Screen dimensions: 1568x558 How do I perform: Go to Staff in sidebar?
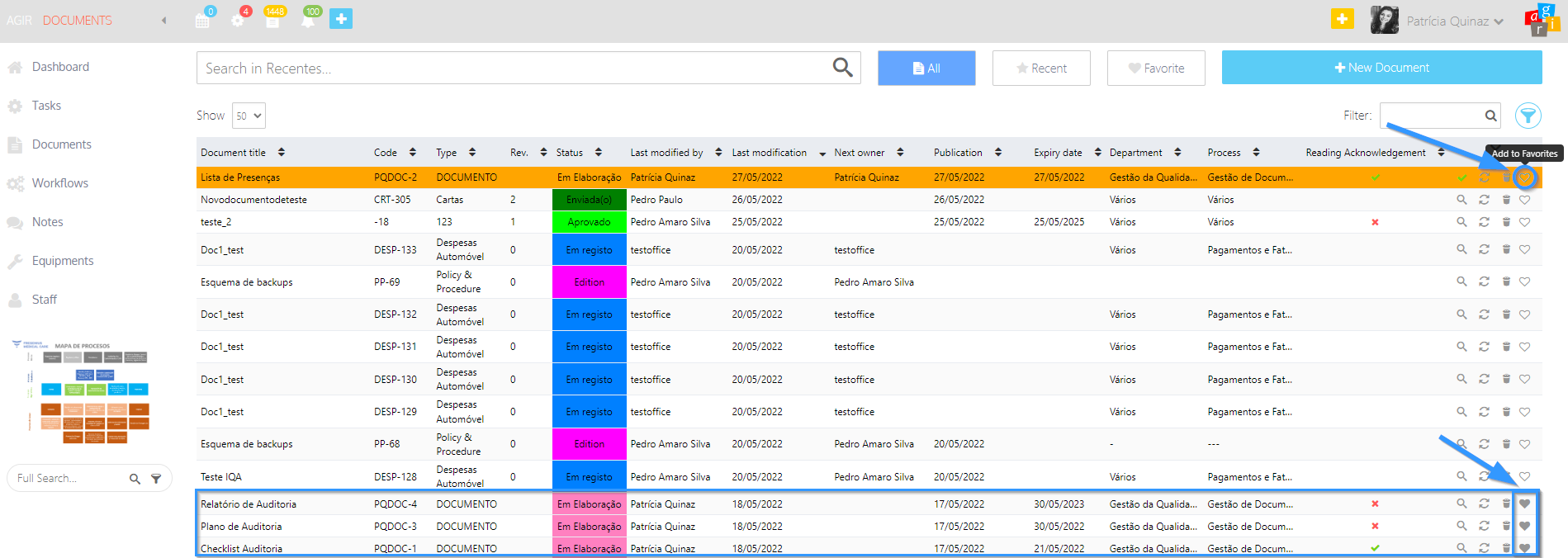click(x=44, y=300)
